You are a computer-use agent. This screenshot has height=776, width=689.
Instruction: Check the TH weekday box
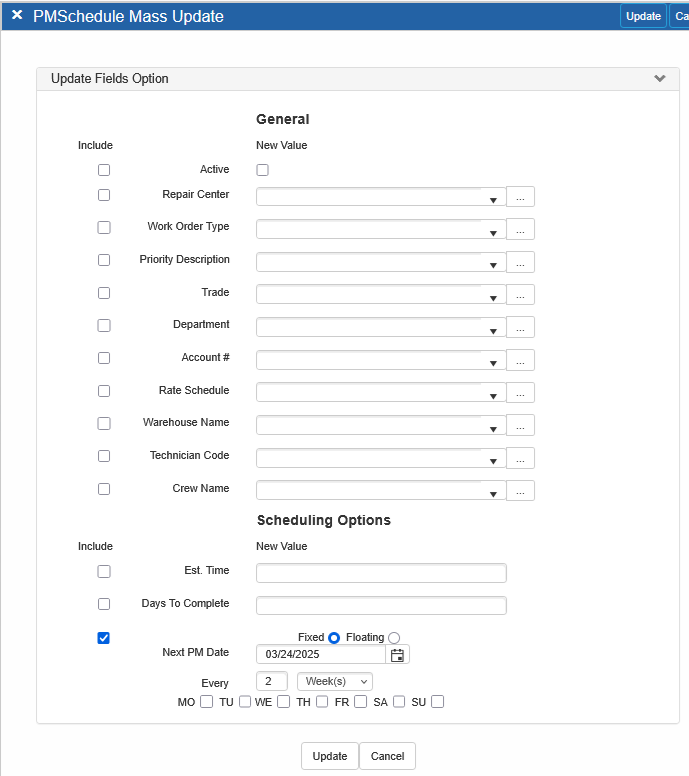tap(322, 702)
